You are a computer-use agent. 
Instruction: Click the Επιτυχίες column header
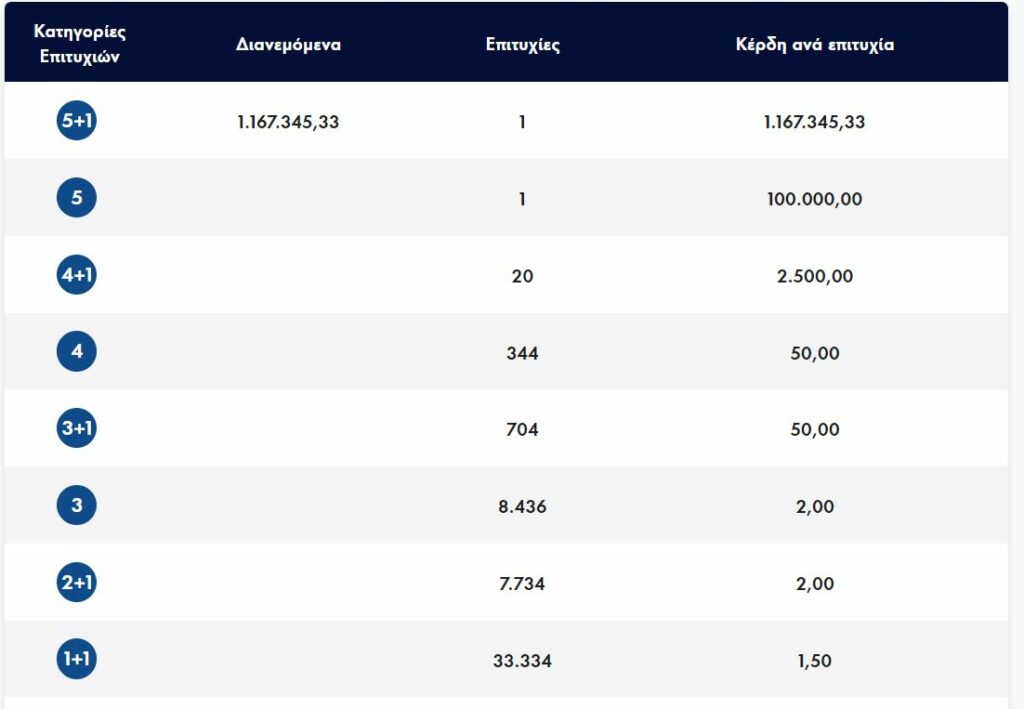point(522,45)
